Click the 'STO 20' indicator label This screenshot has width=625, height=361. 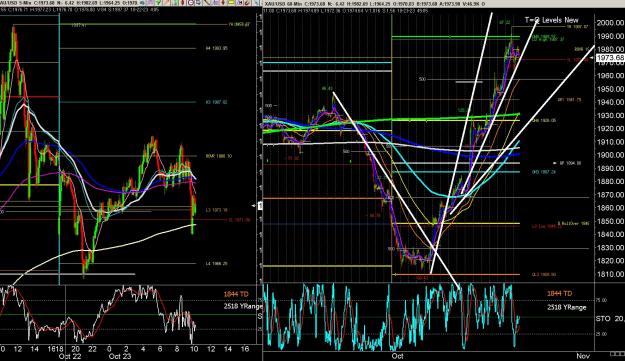pos(610,319)
